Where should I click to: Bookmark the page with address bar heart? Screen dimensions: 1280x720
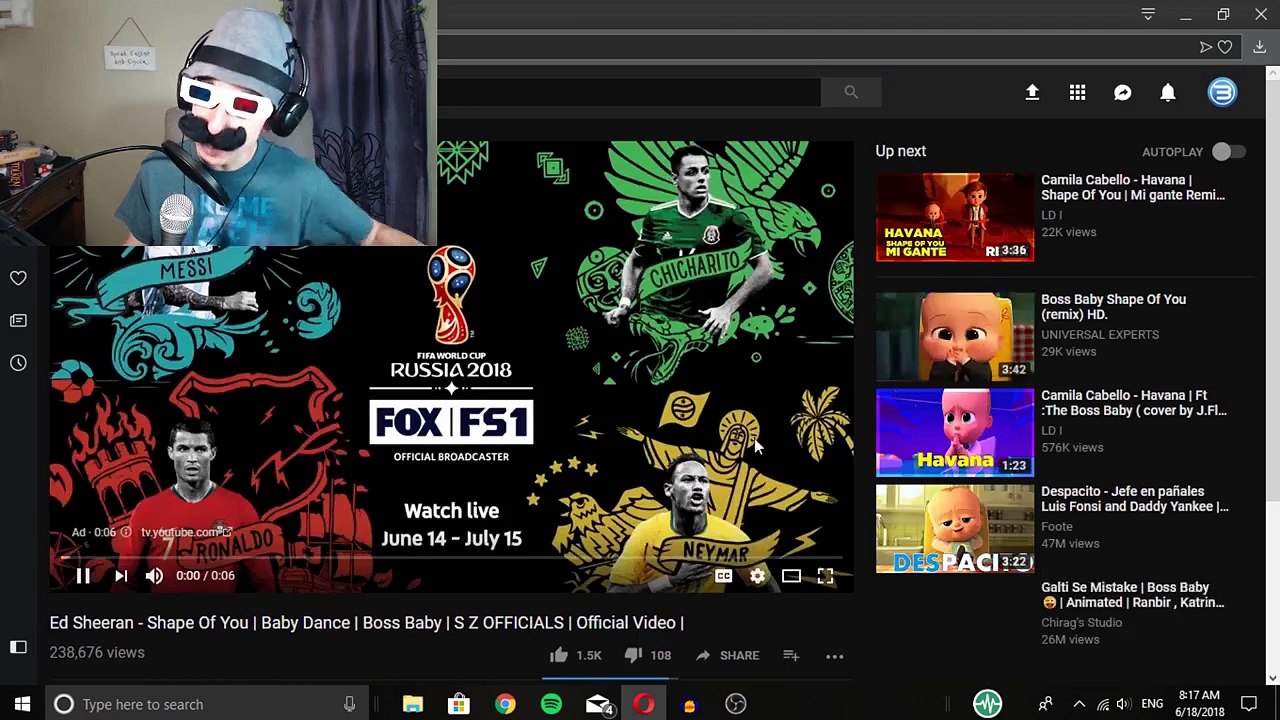click(1225, 47)
